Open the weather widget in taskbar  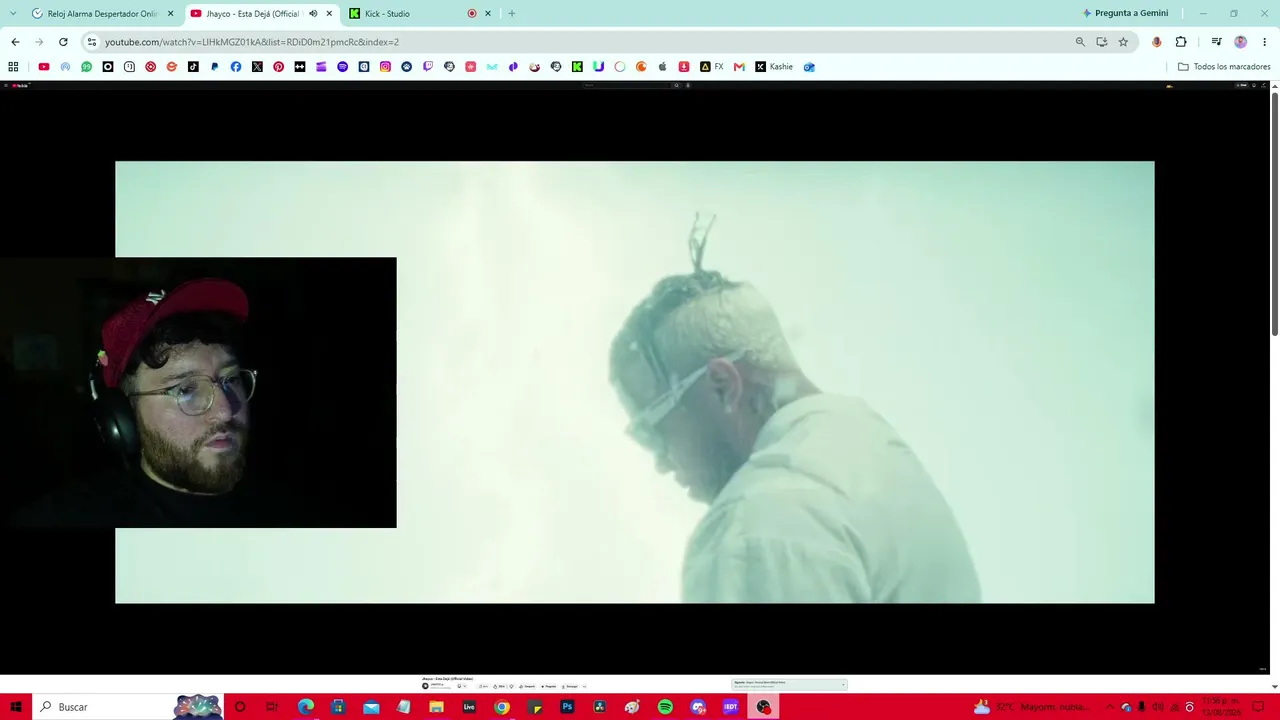click(1032, 707)
